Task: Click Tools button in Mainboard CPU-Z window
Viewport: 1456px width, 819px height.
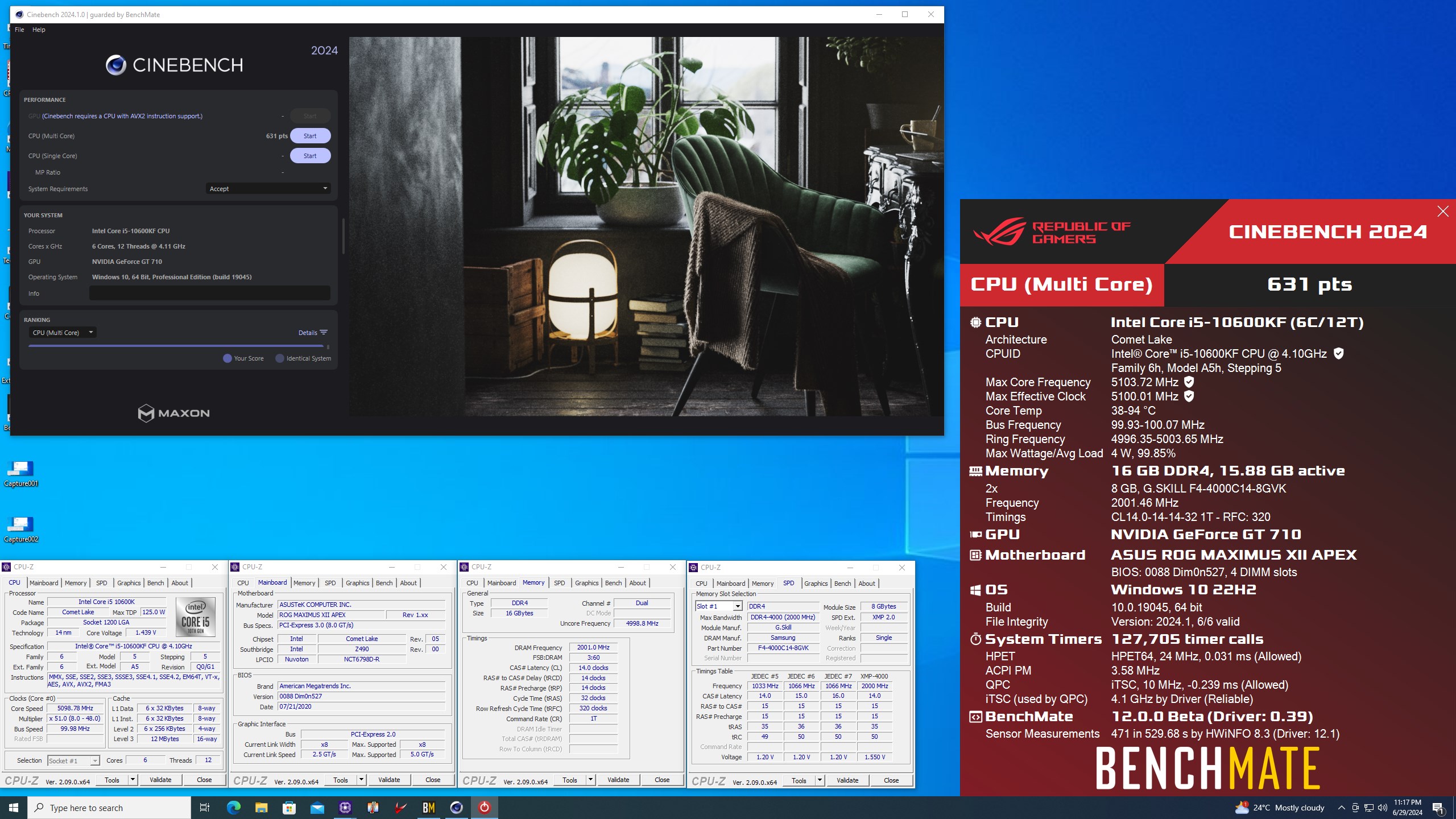Action: [341, 780]
